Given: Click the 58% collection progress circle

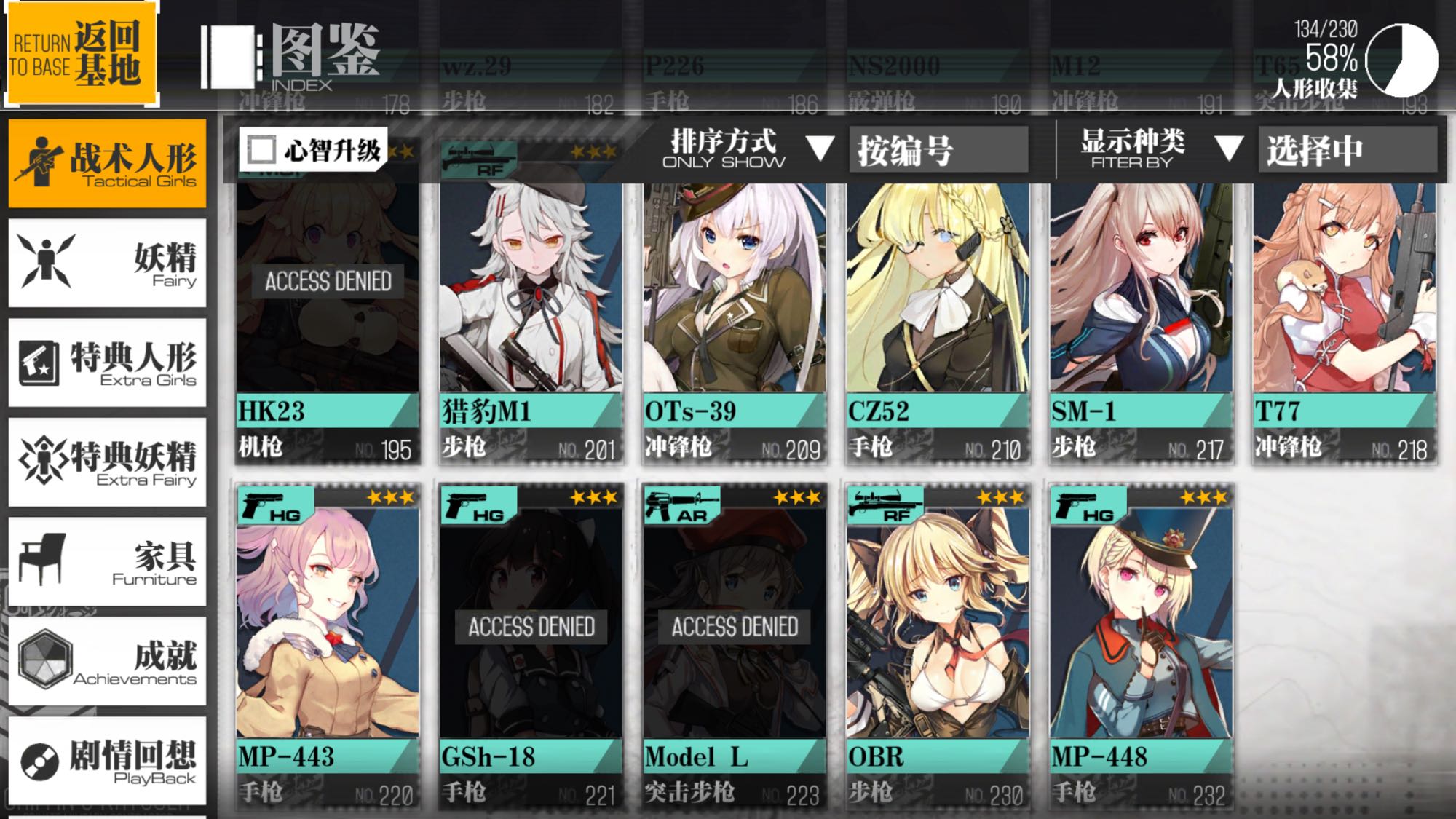Looking at the screenshot, I should pos(1401,60).
